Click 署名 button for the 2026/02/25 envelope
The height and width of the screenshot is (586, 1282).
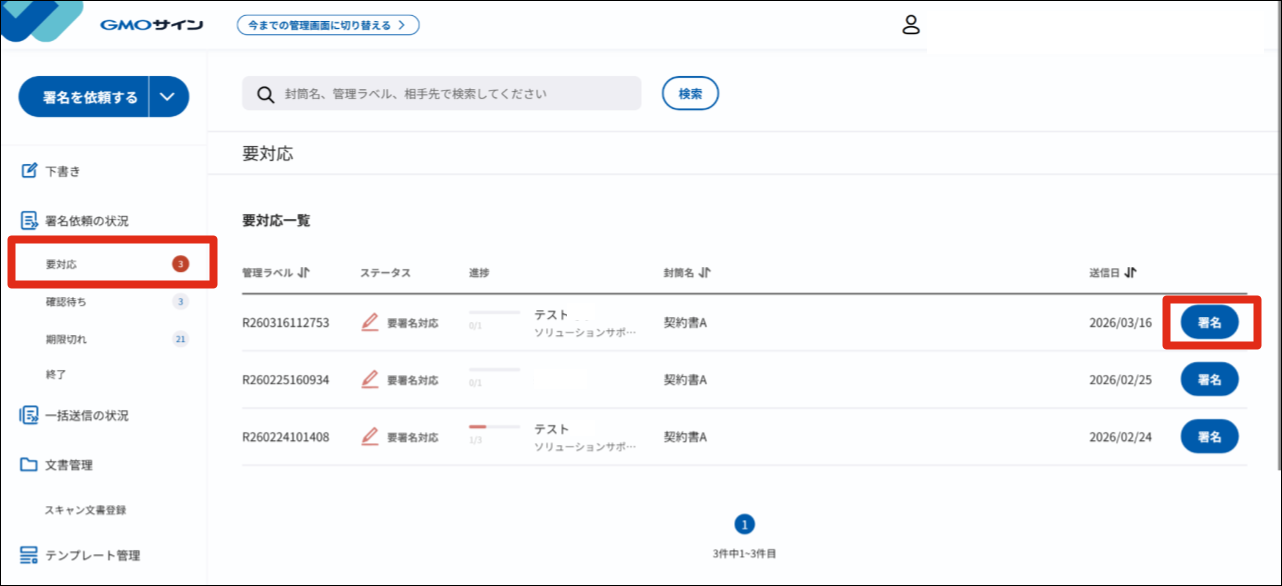pos(1209,380)
